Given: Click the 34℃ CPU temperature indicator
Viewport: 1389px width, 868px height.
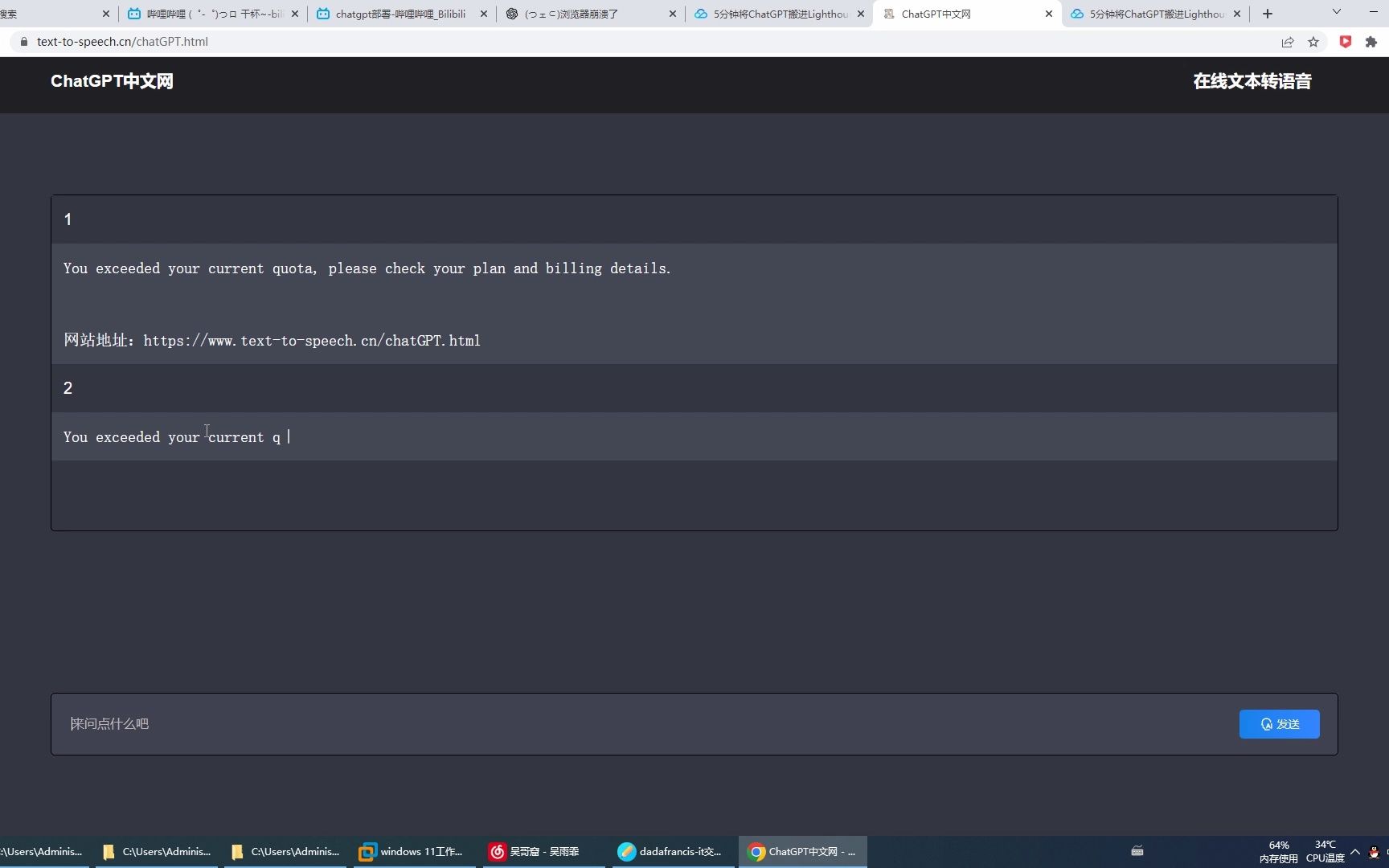Looking at the screenshot, I should click(x=1325, y=852).
